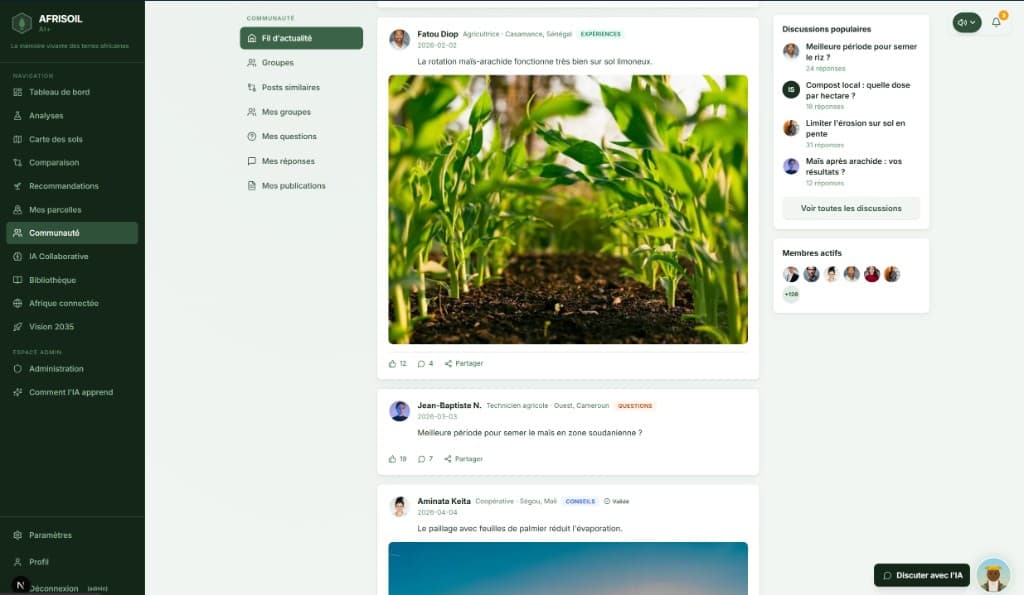Open IA Collaborative
1024x595 pixels.
[72, 257]
